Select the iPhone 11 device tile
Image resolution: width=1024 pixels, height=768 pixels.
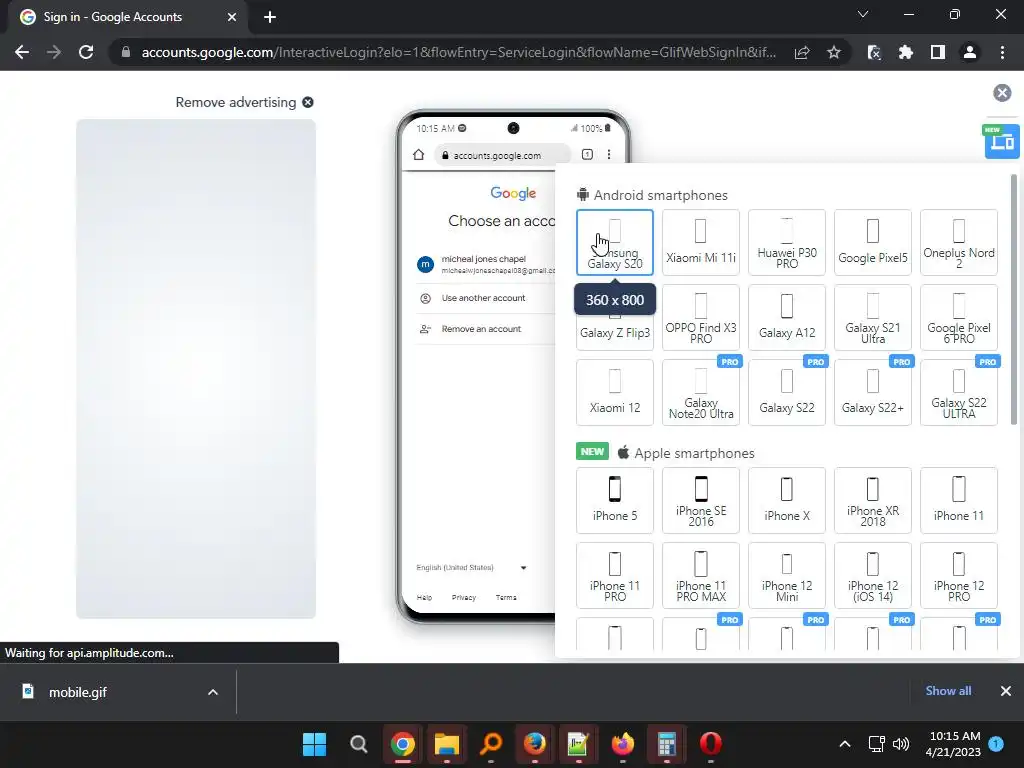tap(959, 500)
